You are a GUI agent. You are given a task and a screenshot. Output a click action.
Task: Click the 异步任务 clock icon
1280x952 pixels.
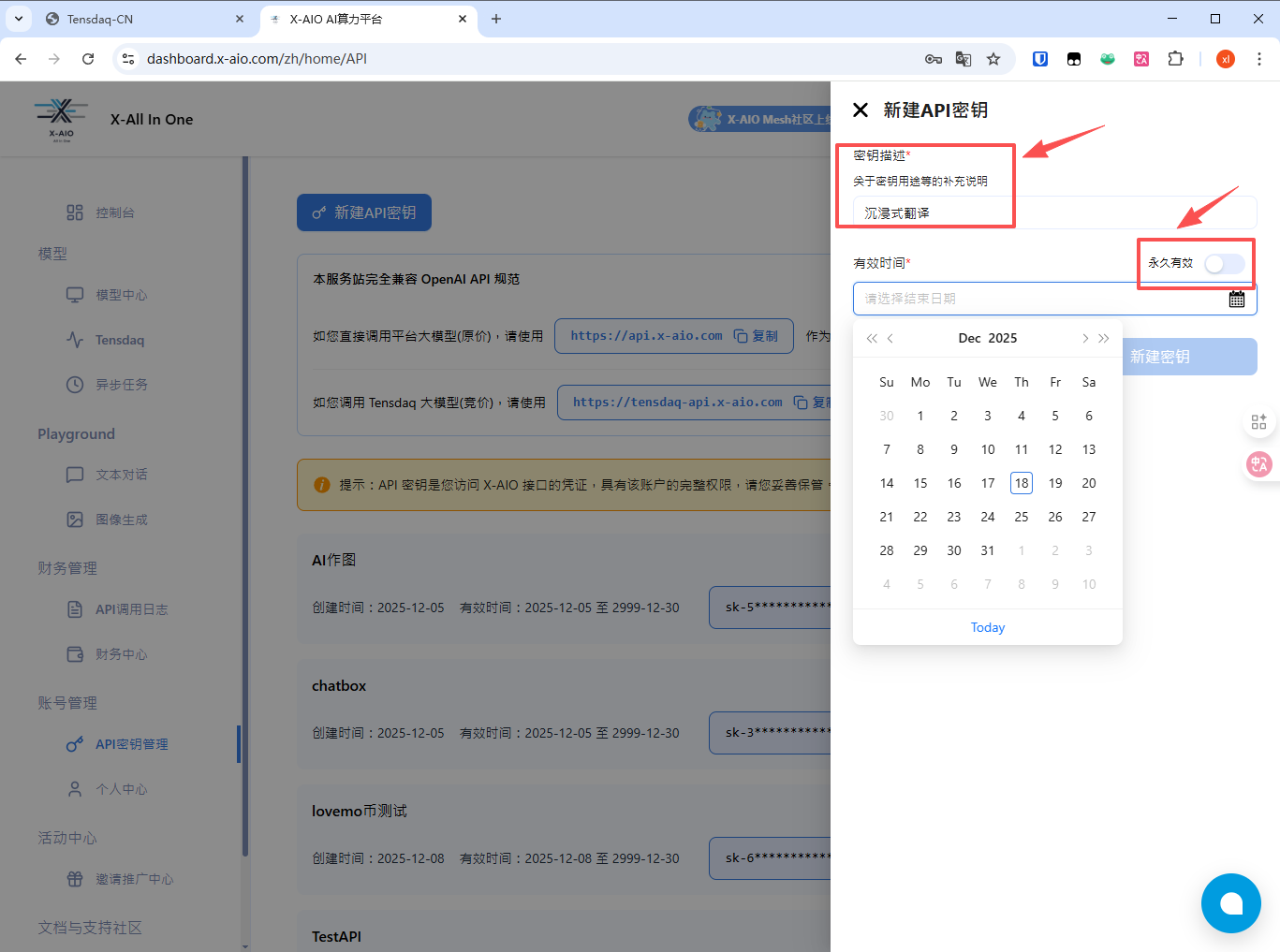click(75, 385)
